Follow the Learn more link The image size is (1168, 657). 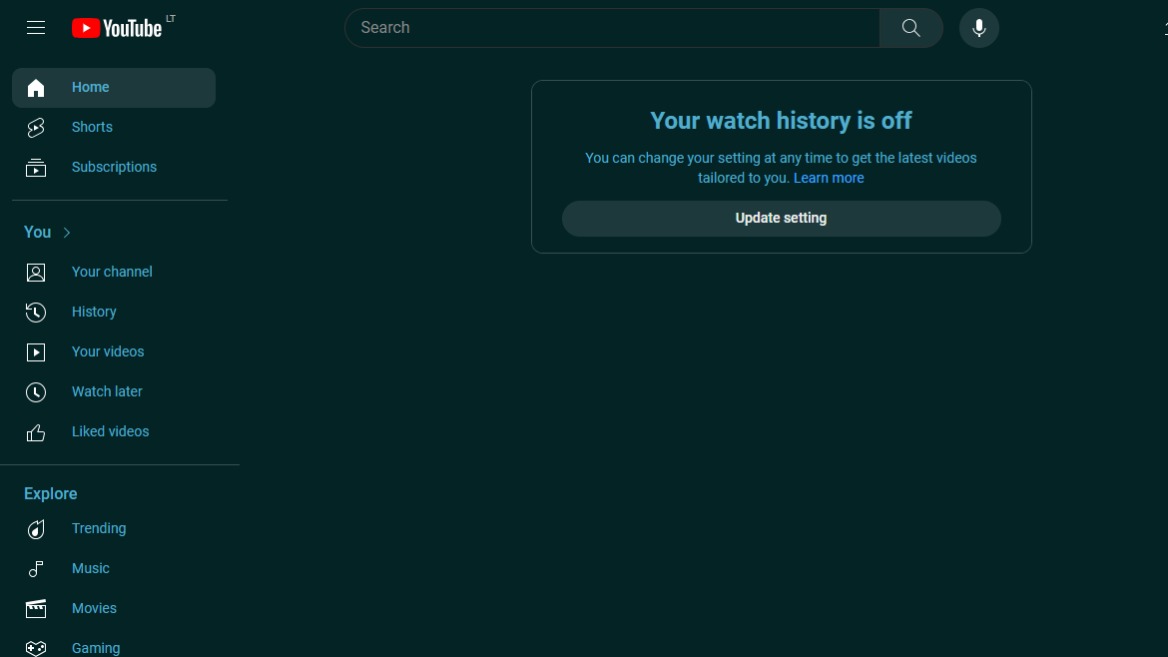(828, 178)
